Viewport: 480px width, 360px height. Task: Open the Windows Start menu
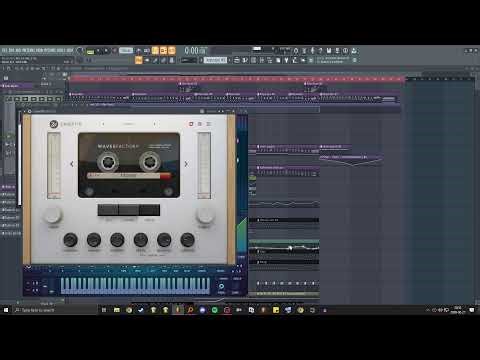click(x=6, y=310)
